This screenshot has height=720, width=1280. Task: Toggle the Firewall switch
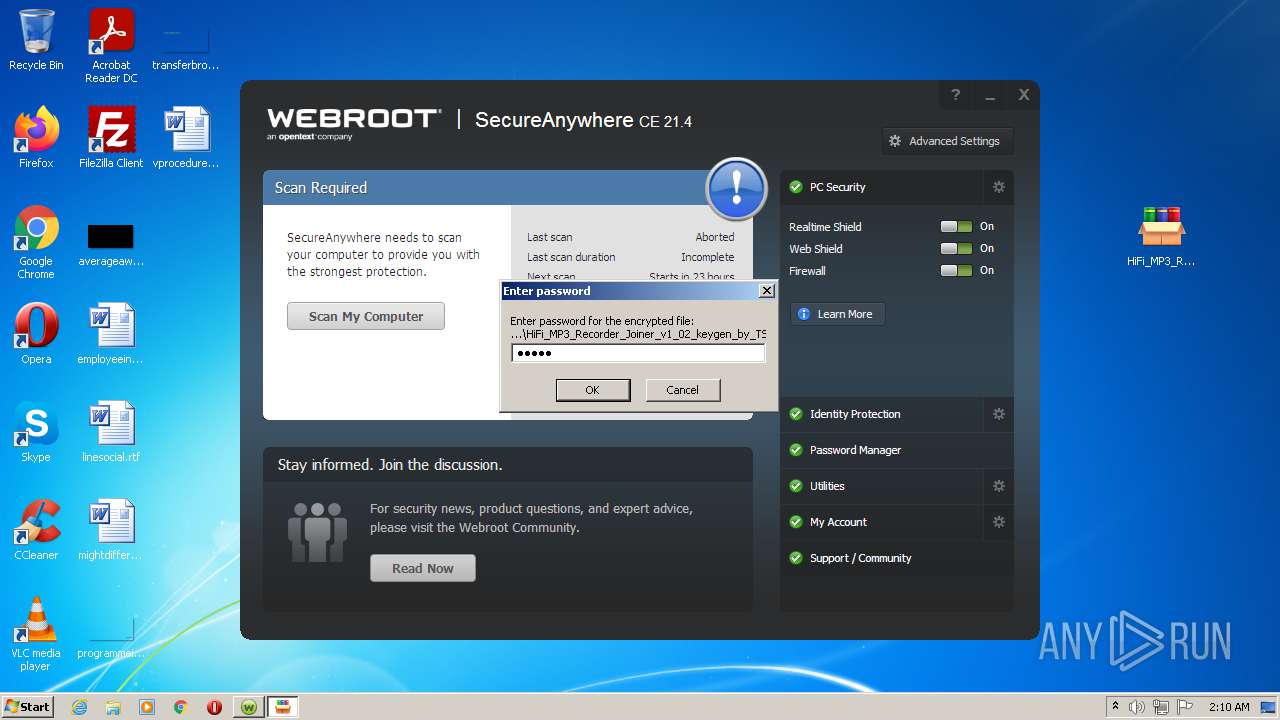(956, 271)
